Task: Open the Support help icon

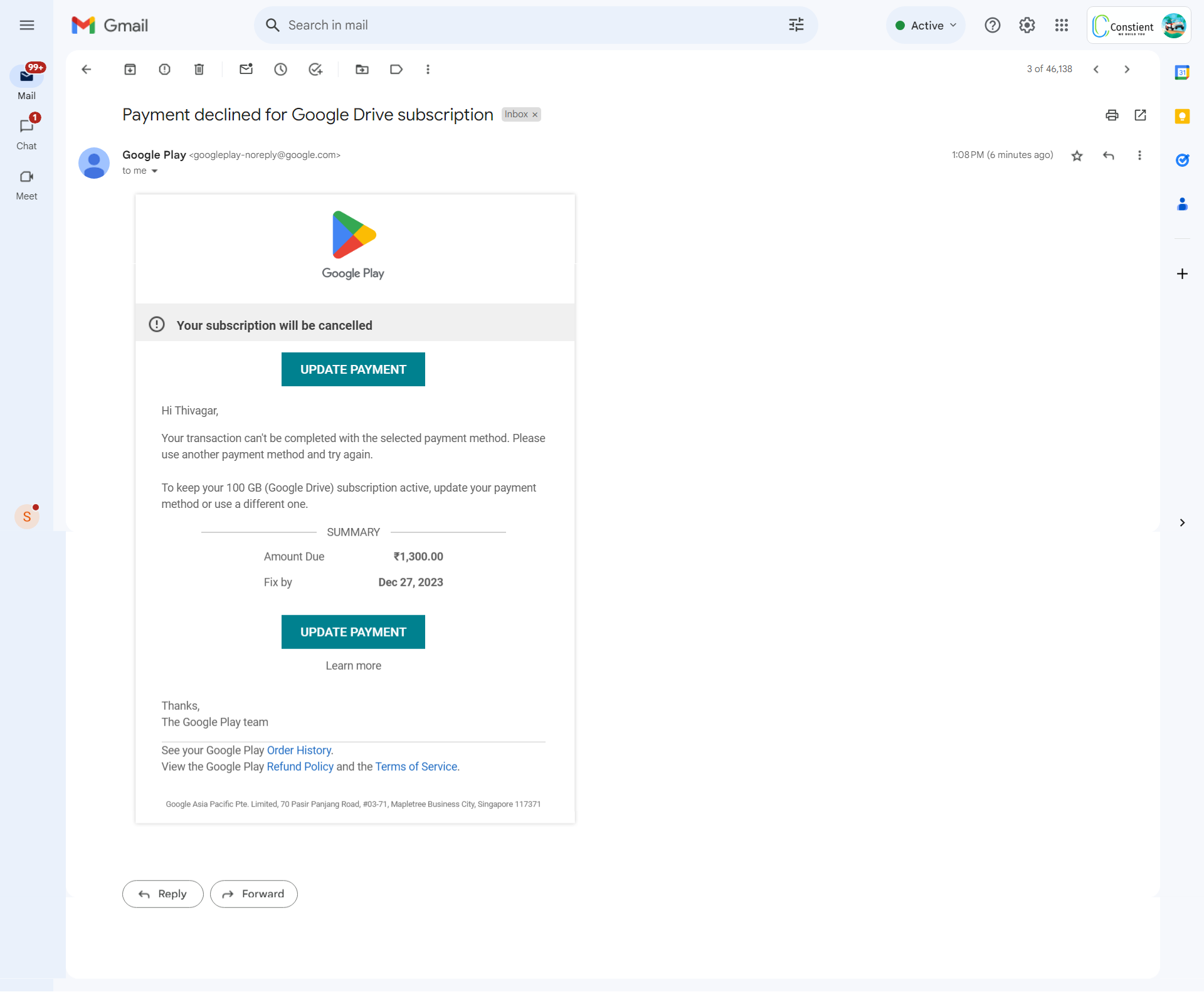Action: click(992, 25)
